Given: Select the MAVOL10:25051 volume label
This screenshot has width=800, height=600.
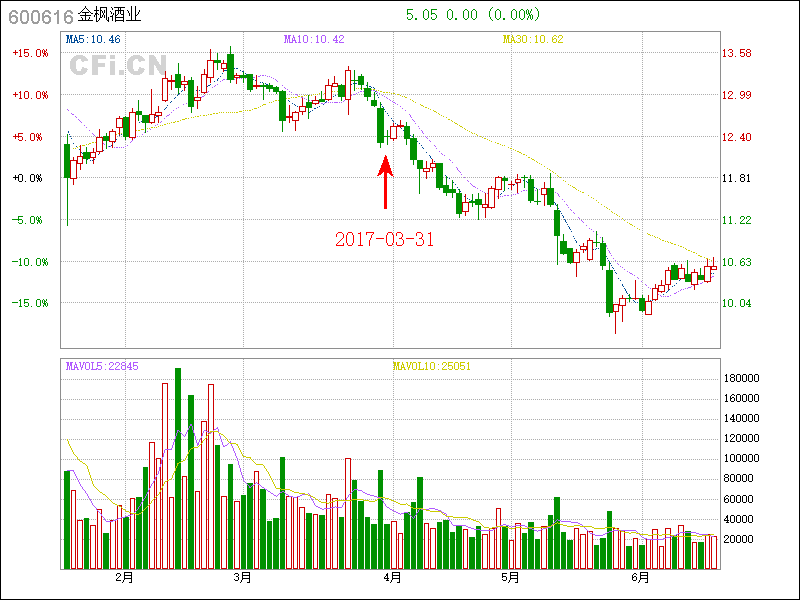Looking at the screenshot, I should (431, 366).
